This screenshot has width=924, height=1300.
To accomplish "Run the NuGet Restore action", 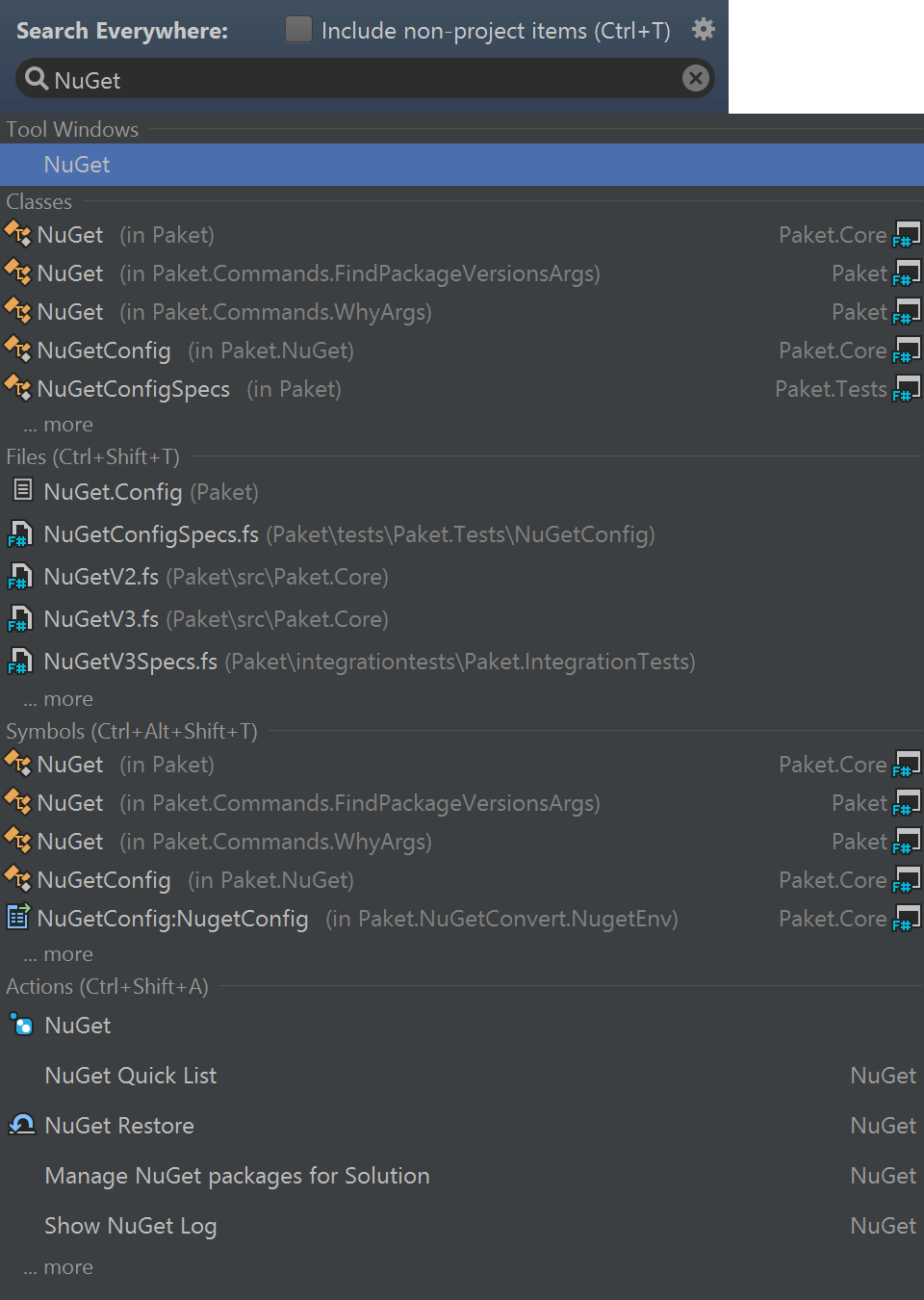I will tap(462, 1126).
